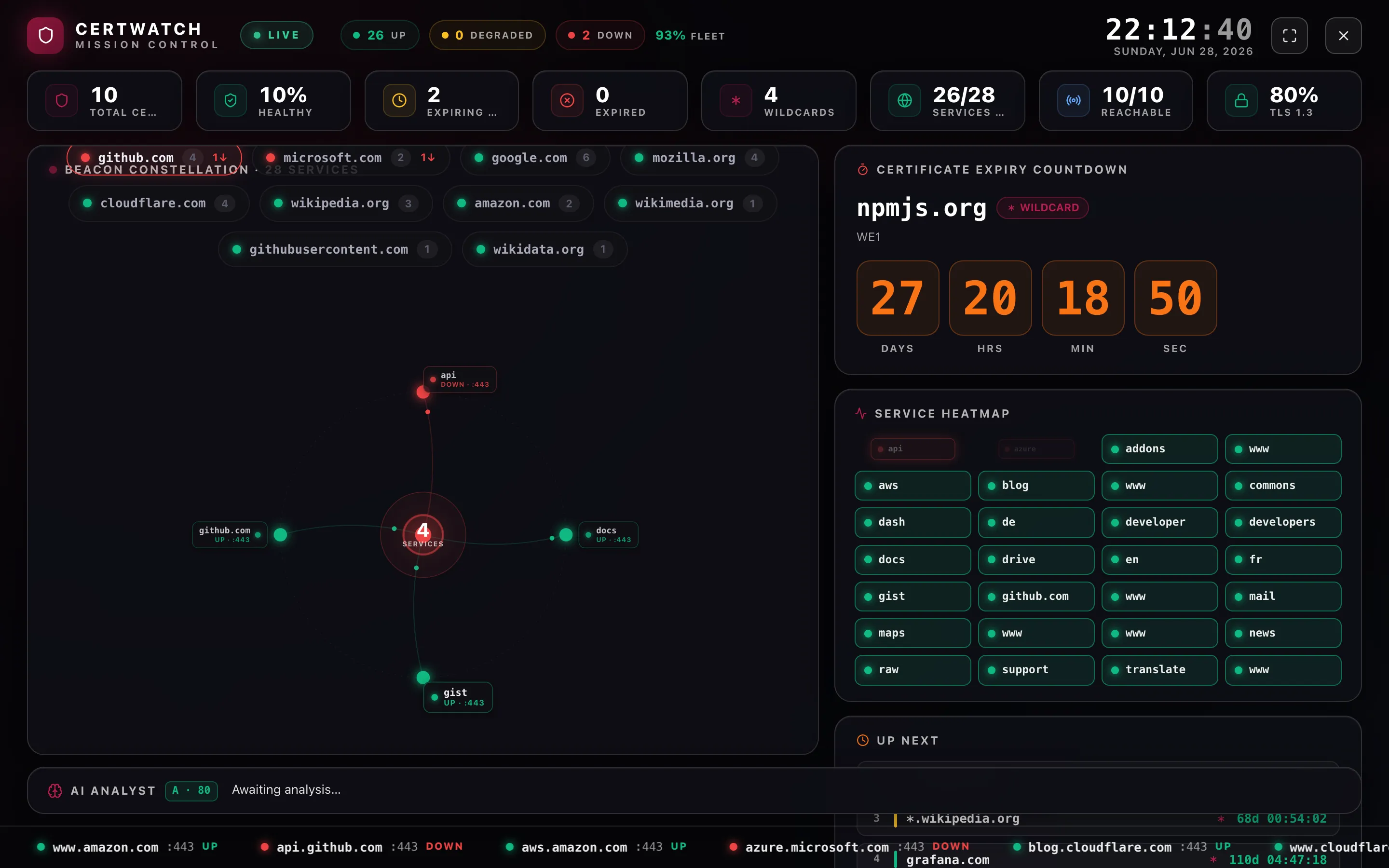The image size is (1389, 868).
Task: Click the Wildcards asterisk icon
Action: point(736,100)
